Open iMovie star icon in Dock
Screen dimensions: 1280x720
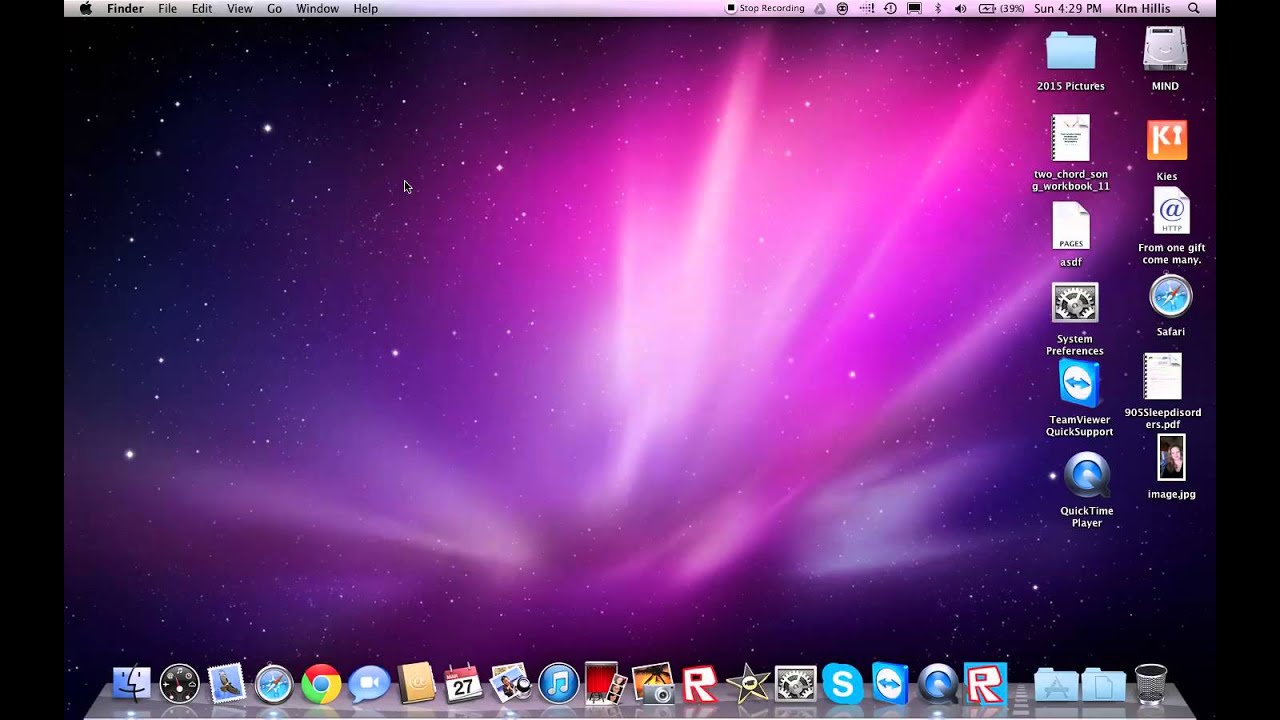[x=748, y=684]
